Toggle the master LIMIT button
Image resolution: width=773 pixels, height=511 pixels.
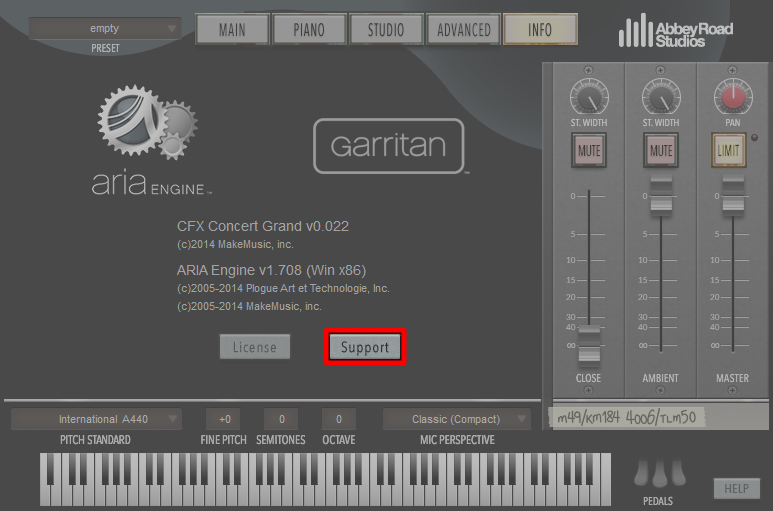coord(729,150)
